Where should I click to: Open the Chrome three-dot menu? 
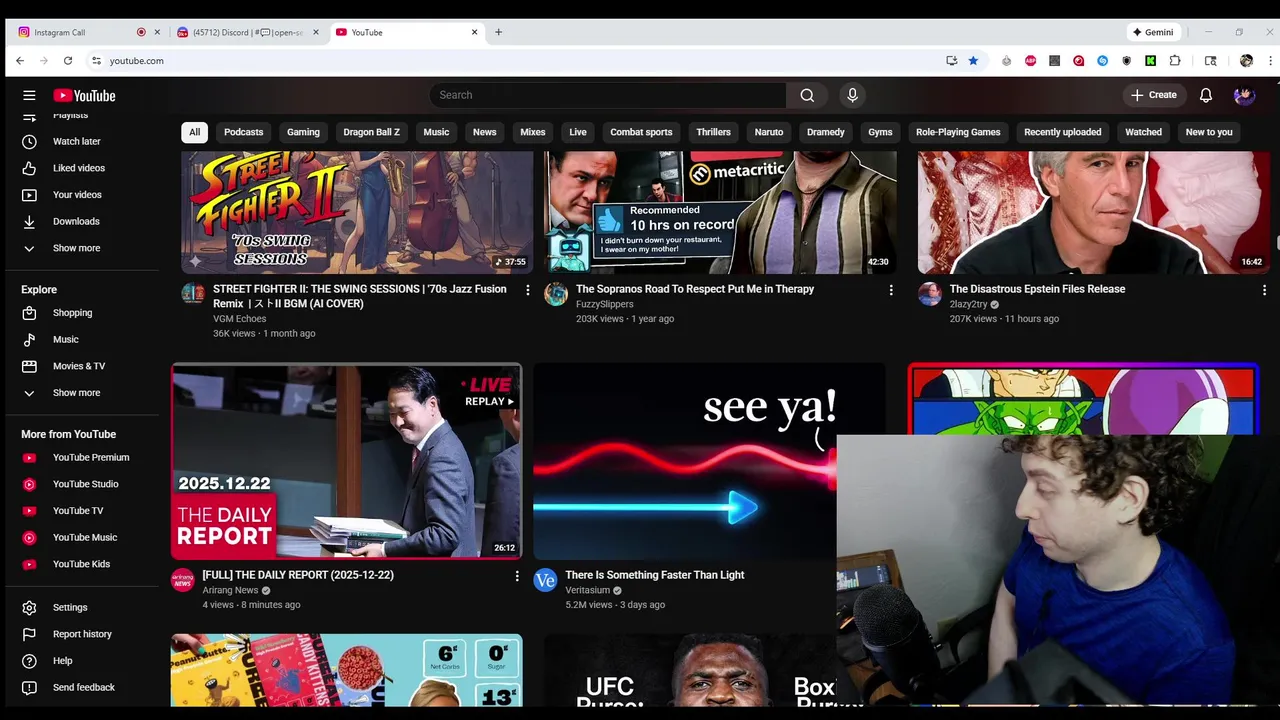pos(1270,61)
